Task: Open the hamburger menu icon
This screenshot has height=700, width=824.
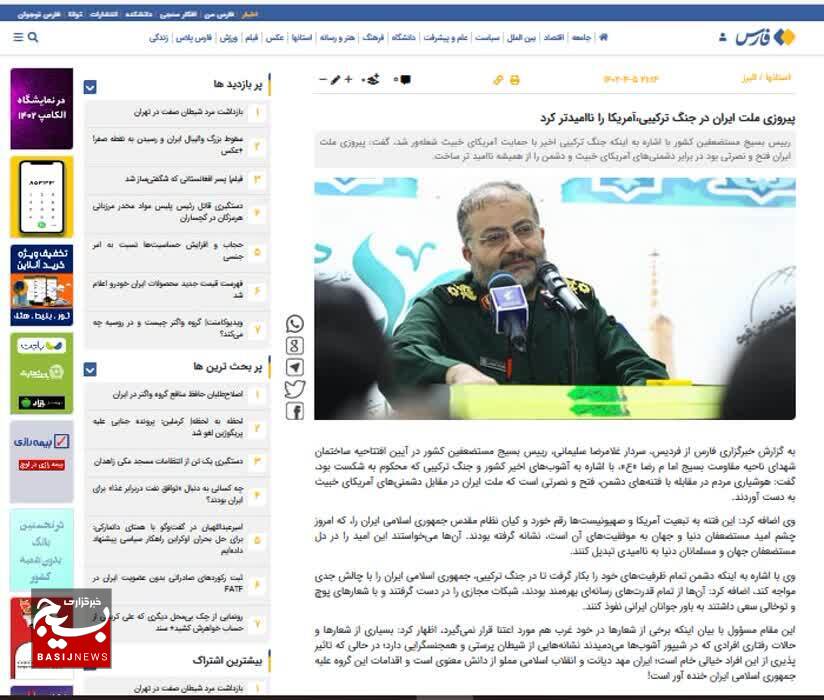Action: [18, 37]
